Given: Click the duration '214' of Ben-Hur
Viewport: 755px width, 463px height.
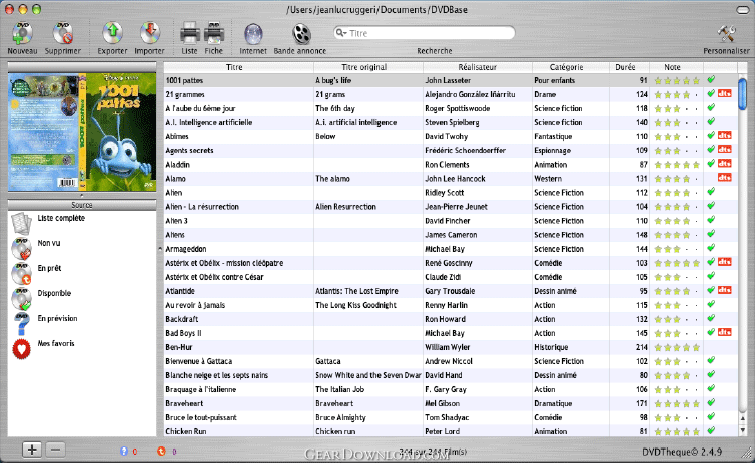Looking at the screenshot, I should [641, 347].
